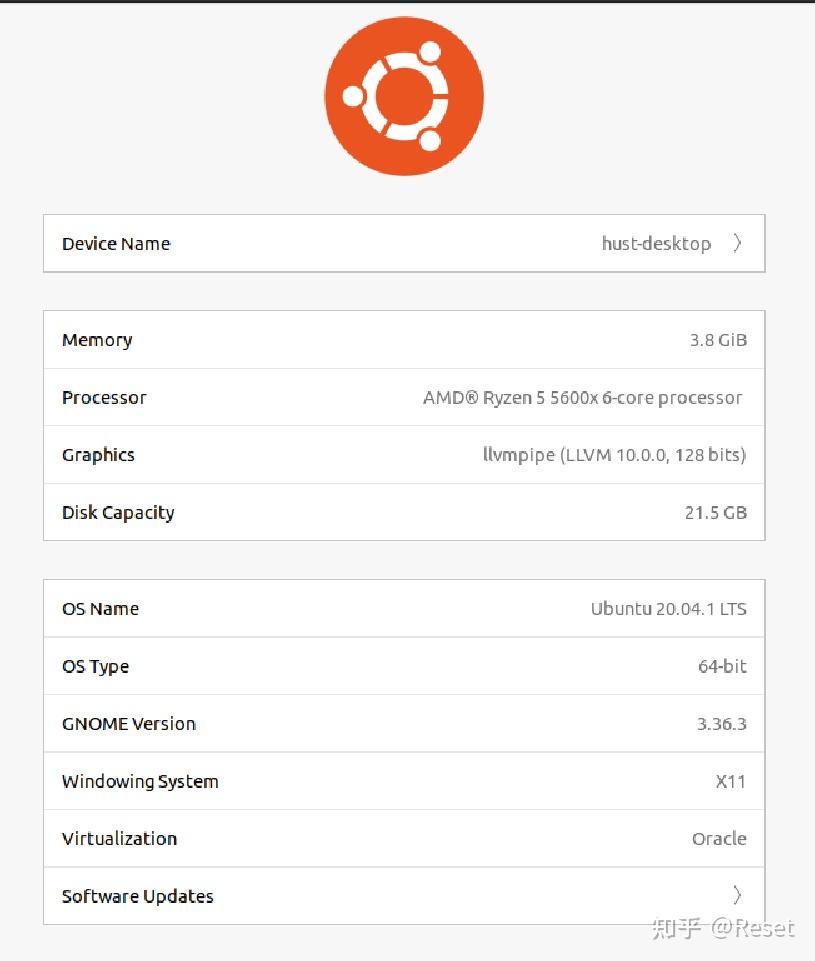Image resolution: width=815 pixels, height=961 pixels.
Task: Open the Device Name rename chevron
Action: (x=737, y=243)
